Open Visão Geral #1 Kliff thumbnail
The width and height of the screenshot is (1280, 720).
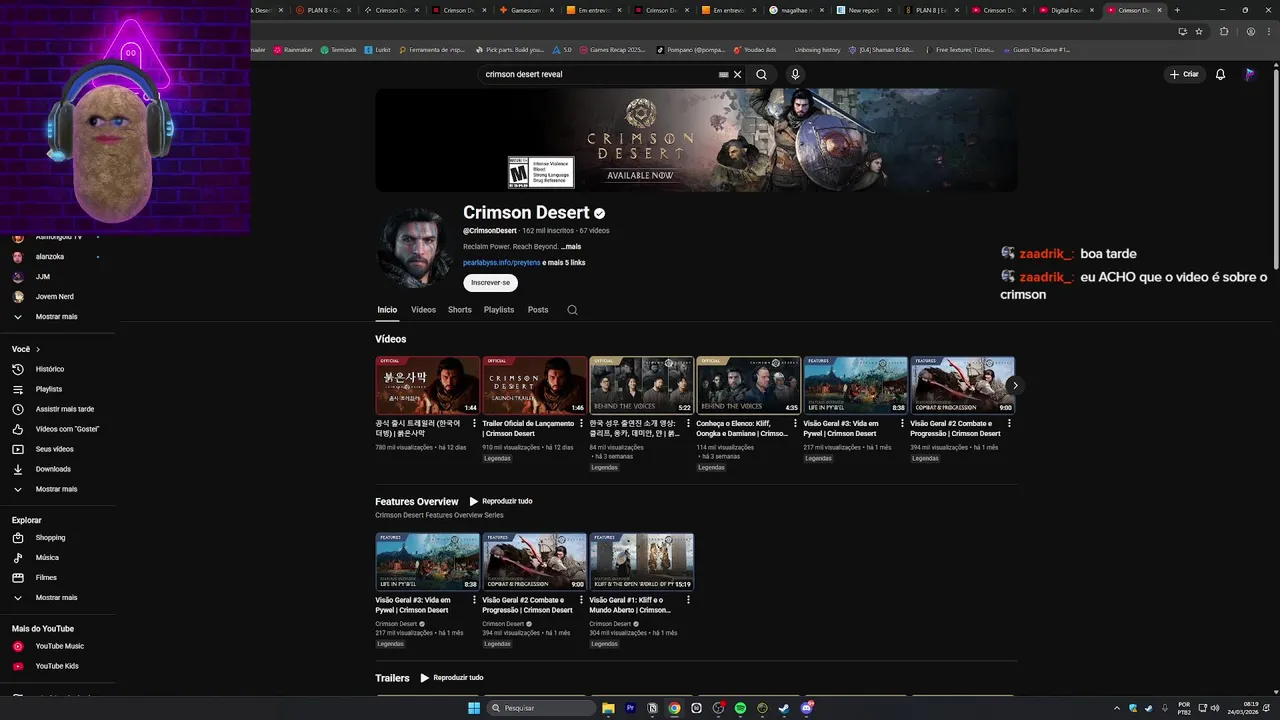coord(641,562)
